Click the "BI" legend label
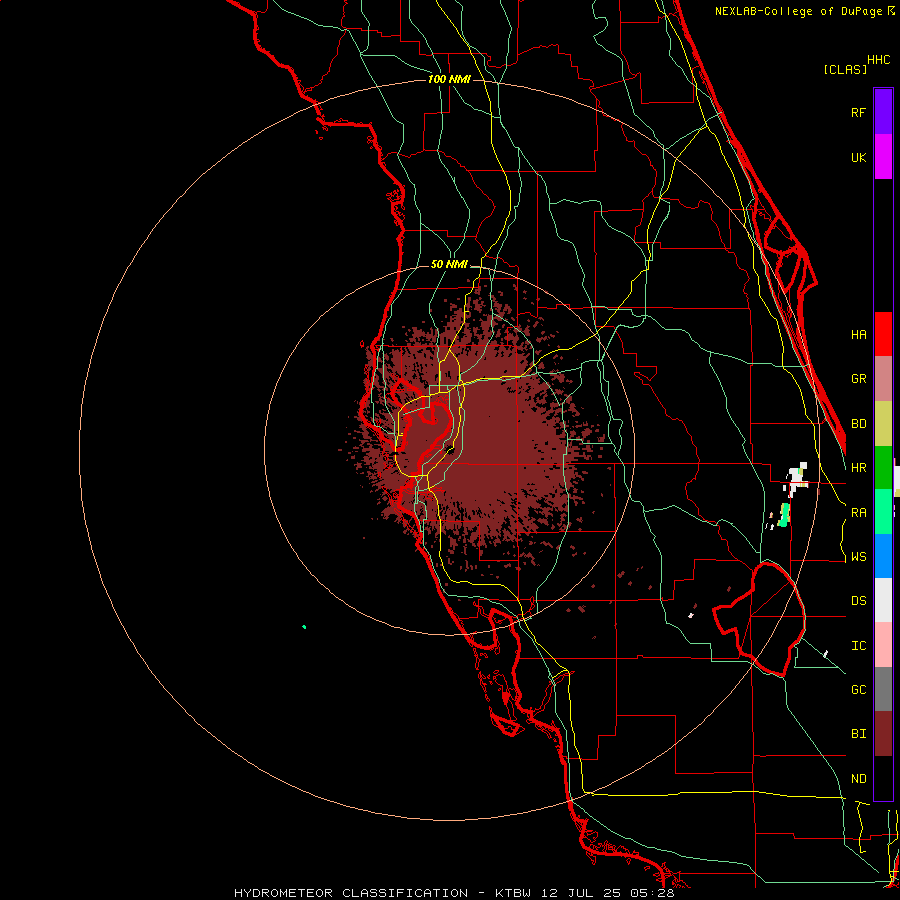This screenshot has height=900, width=900. [858, 734]
